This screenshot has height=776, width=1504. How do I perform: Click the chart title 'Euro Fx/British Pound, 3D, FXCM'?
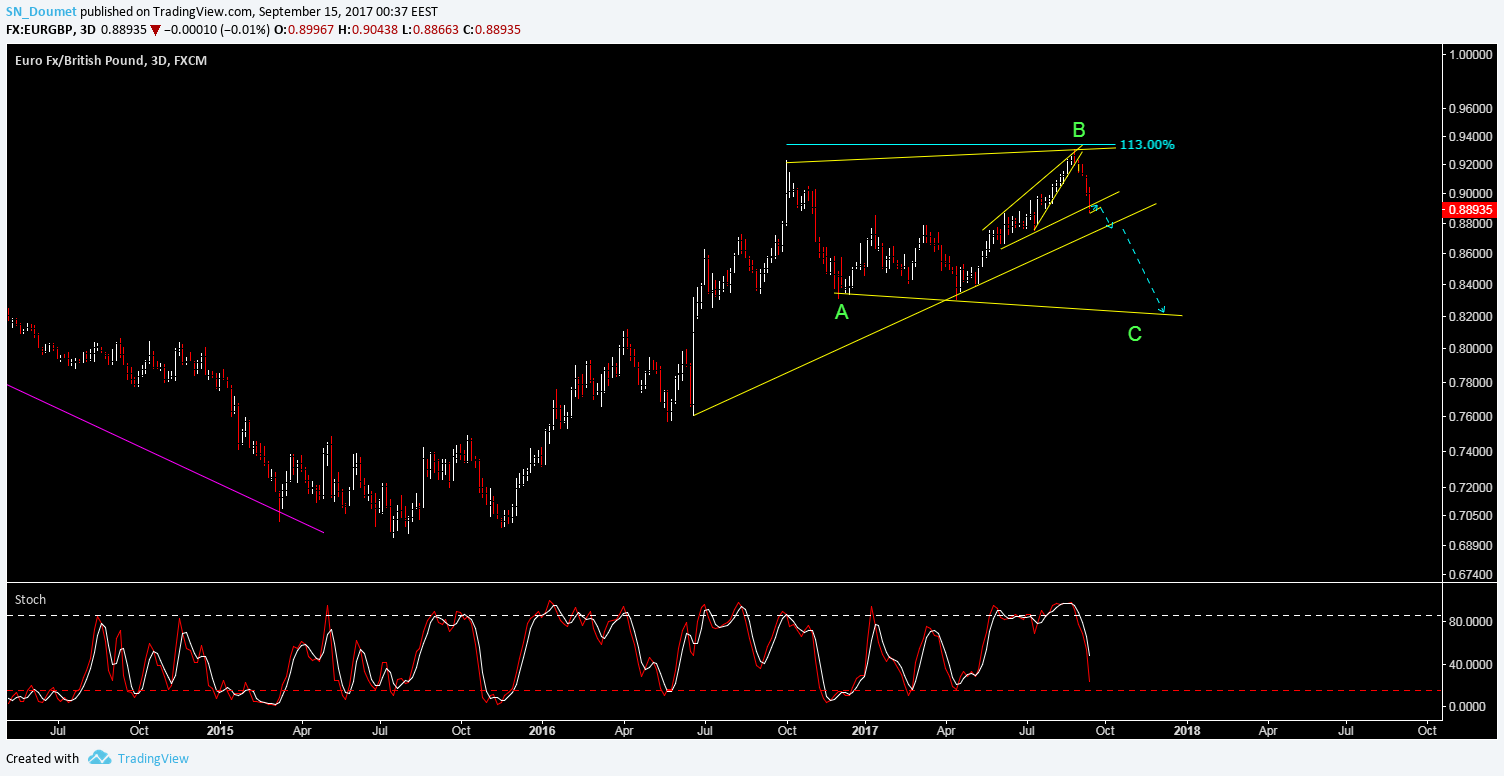111,61
